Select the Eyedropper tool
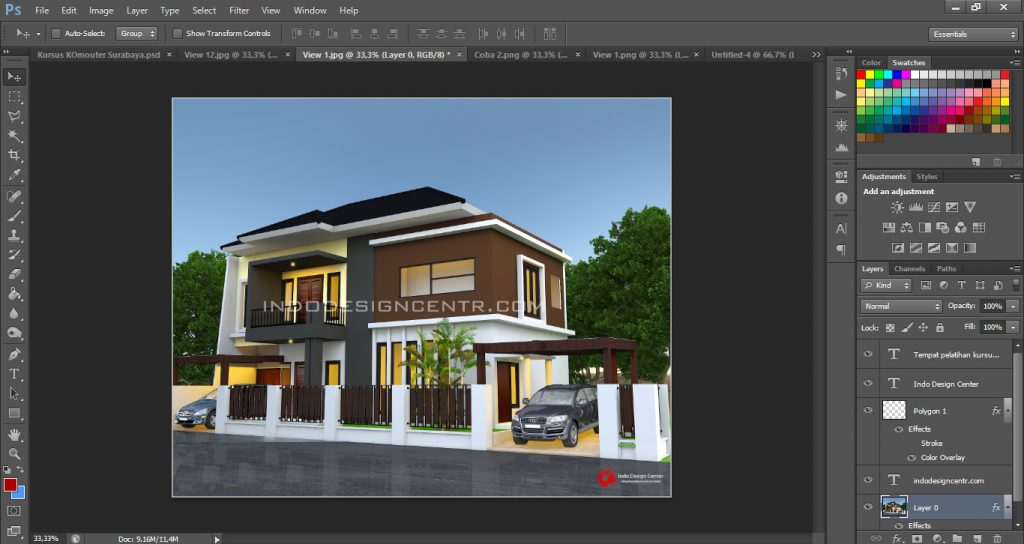Screen dimensions: 1024x544 tap(14, 175)
